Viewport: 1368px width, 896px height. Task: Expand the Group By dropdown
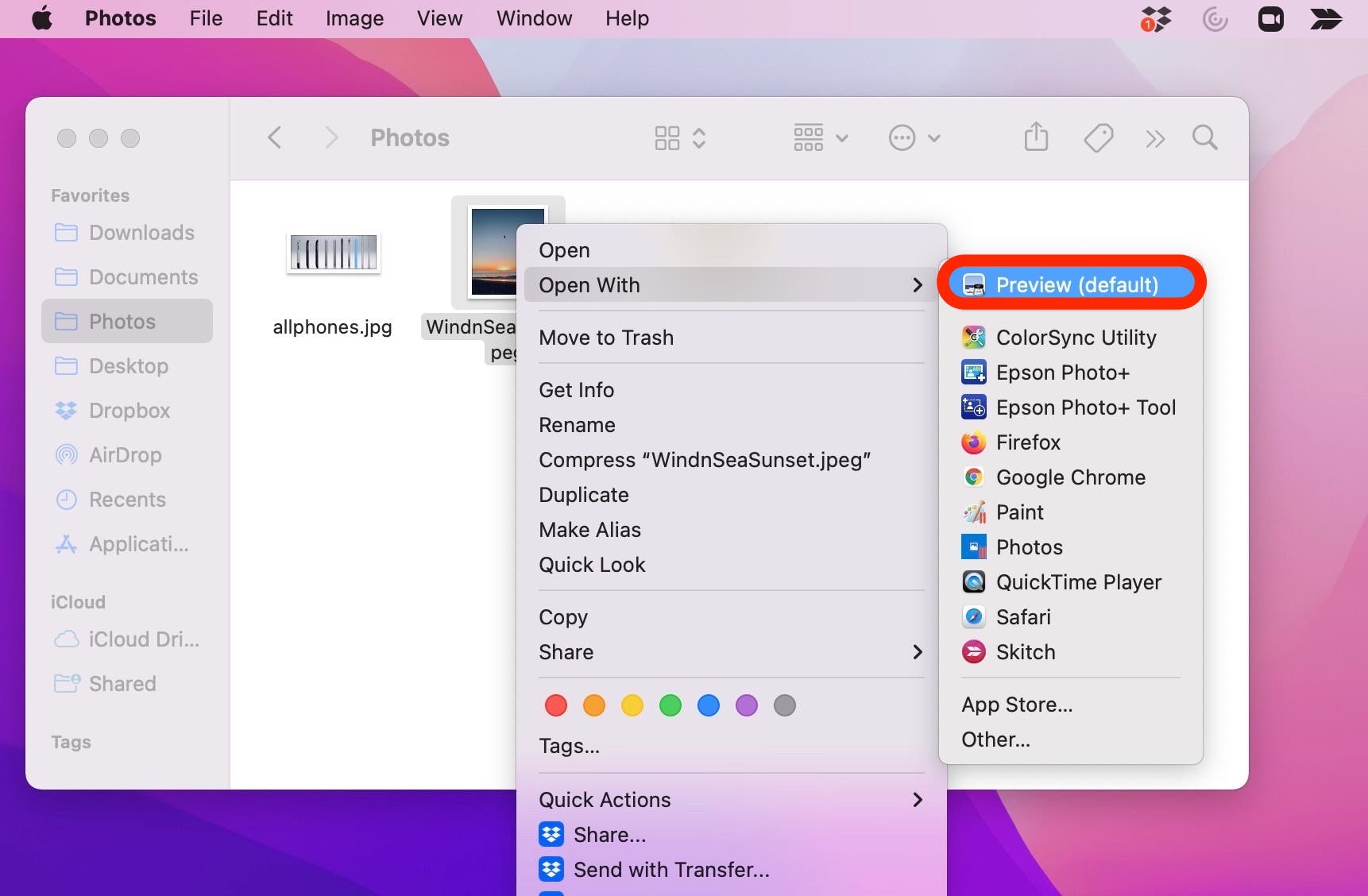tap(821, 137)
